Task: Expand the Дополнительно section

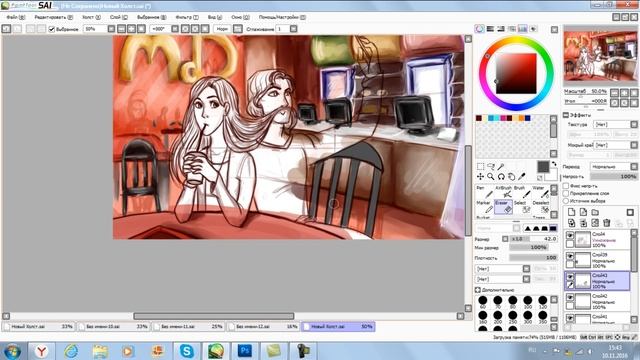Action: point(478,290)
